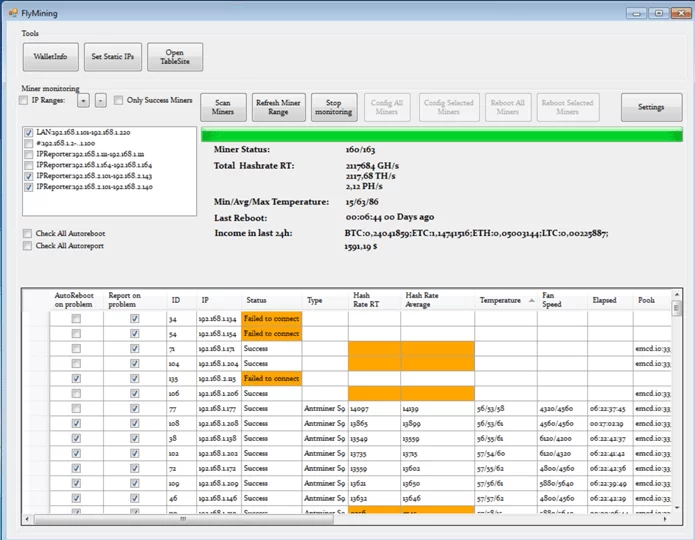
Task: Enable the Only Success Miners filter
Action: click(119, 101)
